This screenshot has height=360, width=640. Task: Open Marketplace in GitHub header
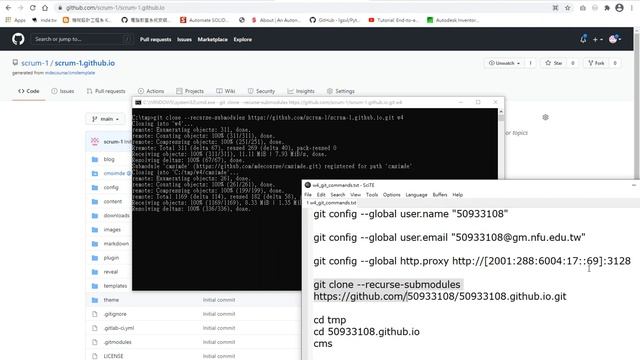tap(213, 40)
